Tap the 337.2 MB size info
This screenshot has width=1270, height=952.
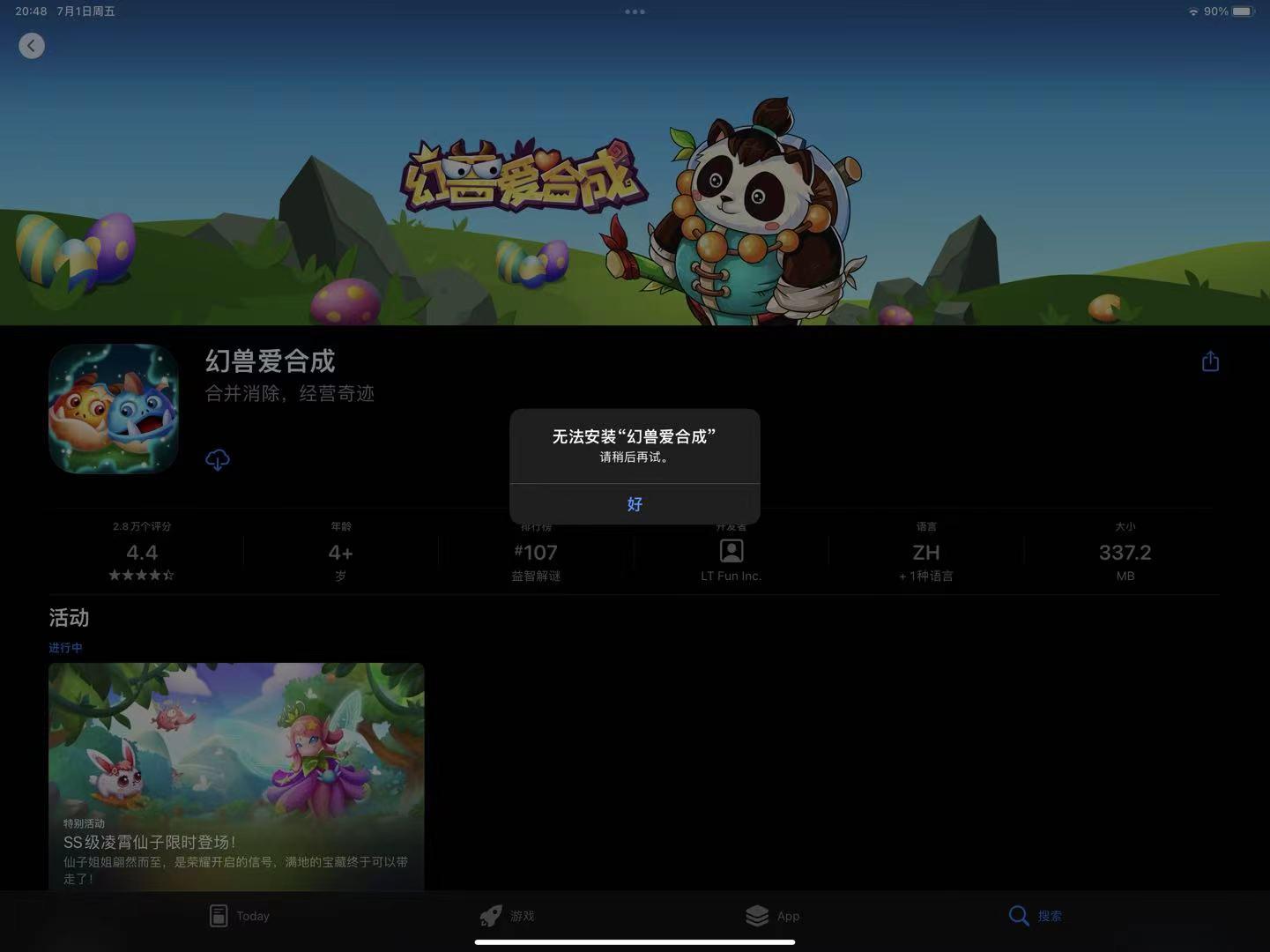tap(1125, 553)
